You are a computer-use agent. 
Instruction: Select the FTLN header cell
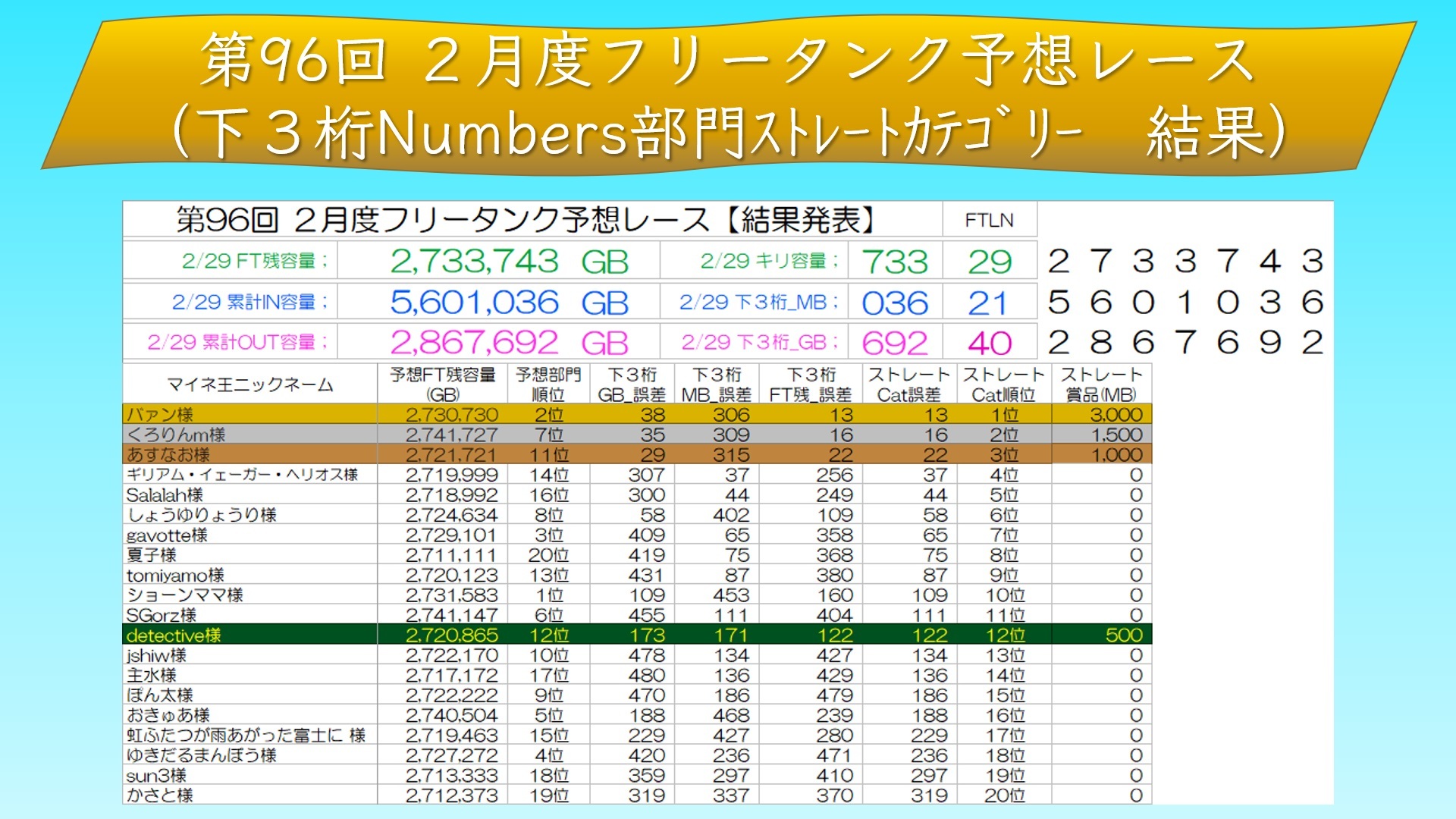pos(989,220)
